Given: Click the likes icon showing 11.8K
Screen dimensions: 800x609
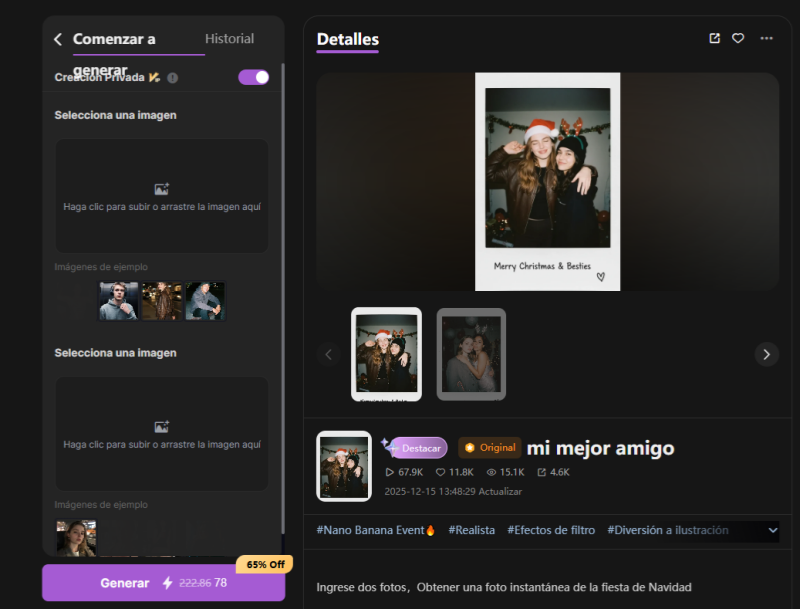Looking at the screenshot, I should pos(442,472).
